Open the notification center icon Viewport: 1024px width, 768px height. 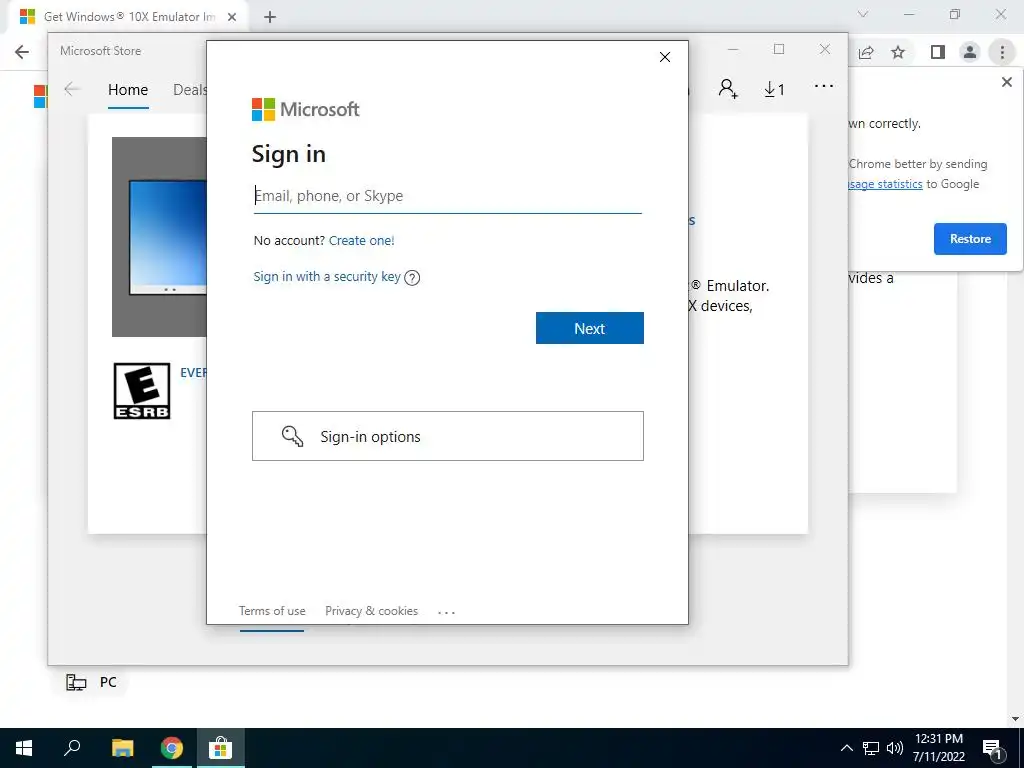991,748
